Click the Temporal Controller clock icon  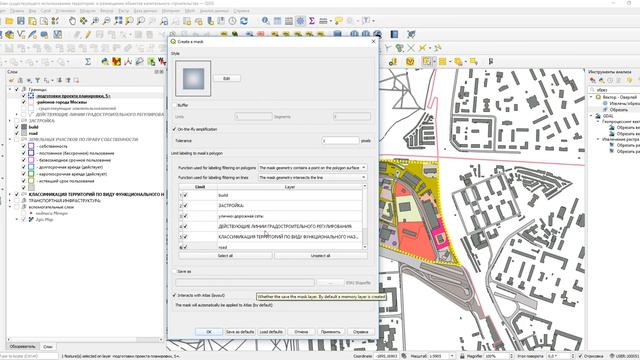point(233,21)
